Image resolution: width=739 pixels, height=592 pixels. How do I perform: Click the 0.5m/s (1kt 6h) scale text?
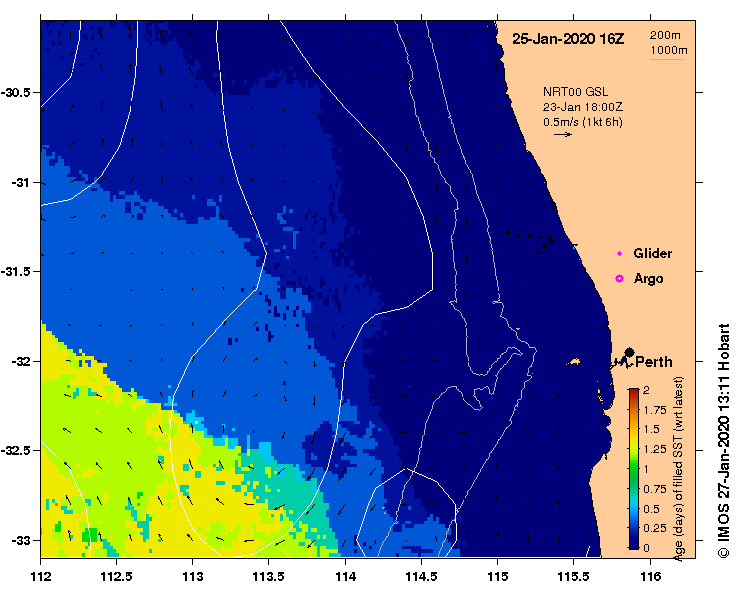(x=583, y=122)
